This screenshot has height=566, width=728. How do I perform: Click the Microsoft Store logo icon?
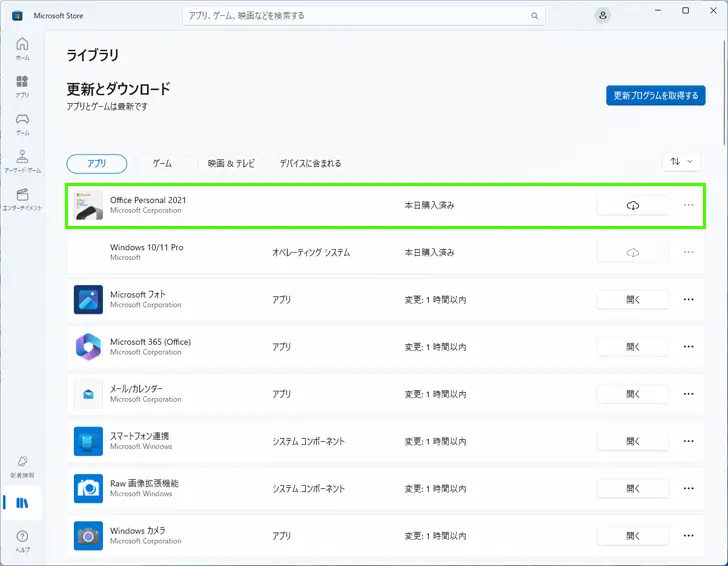coord(17,16)
